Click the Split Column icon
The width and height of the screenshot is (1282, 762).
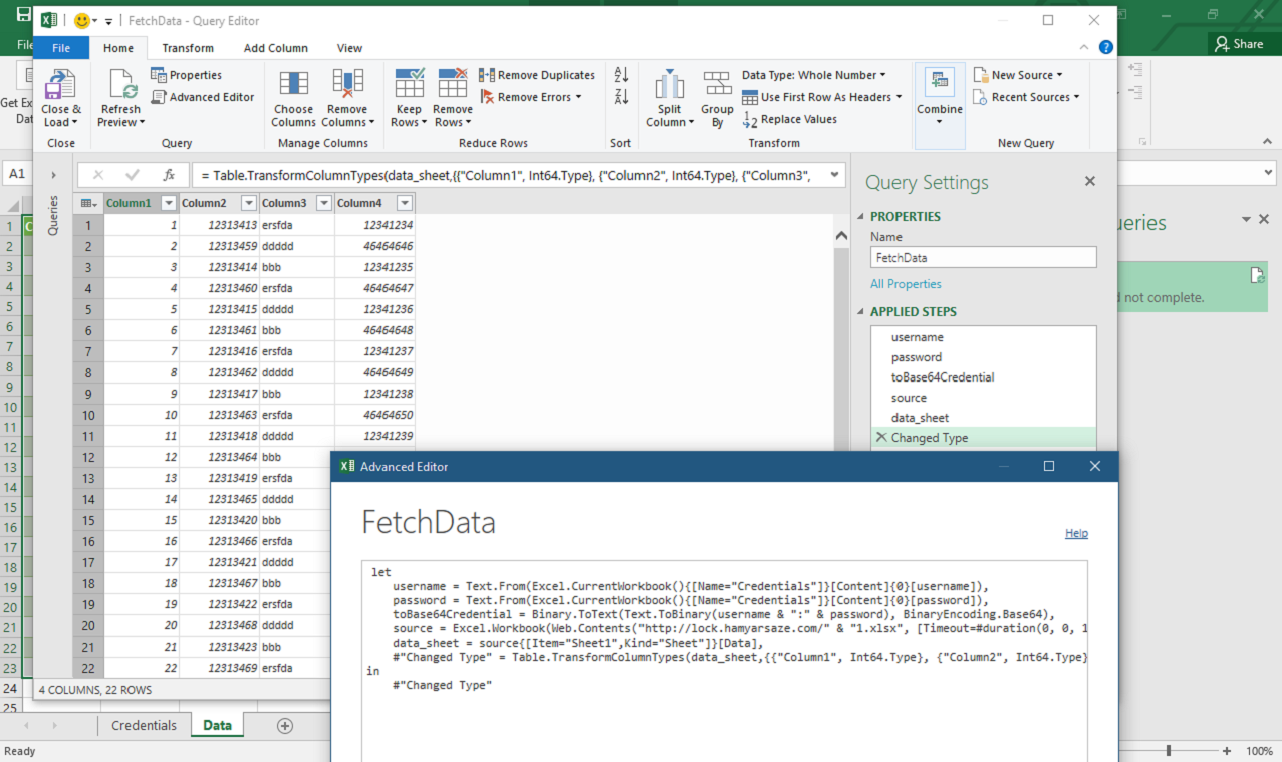pos(669,84)
